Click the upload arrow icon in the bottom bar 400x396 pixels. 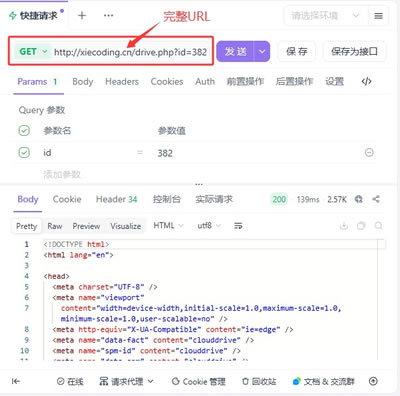[x=373, y=381]
